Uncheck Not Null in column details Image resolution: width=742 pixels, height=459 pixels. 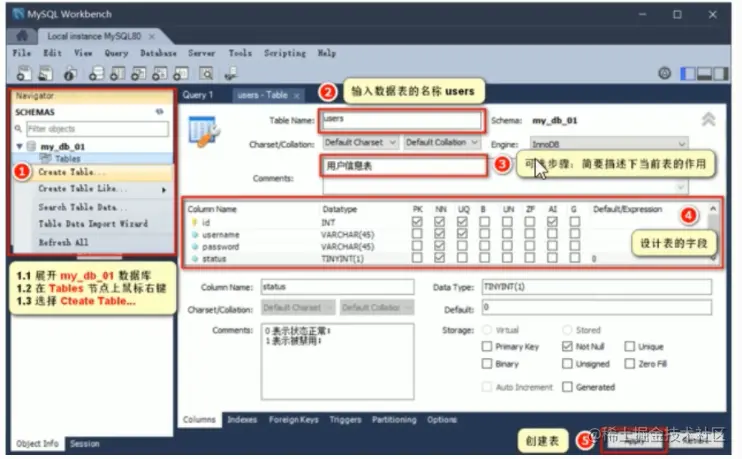tap(567, 346)
